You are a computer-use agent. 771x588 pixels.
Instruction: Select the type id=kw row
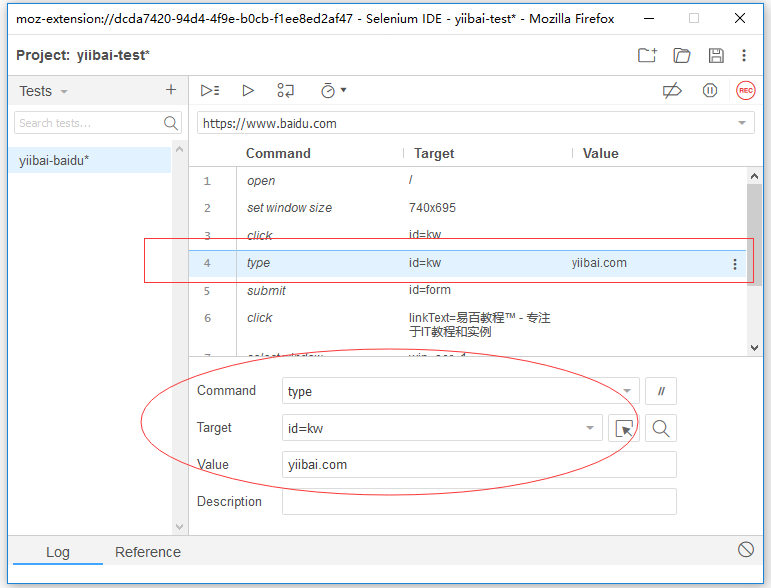pyautogui.click(x=467, y=263)
